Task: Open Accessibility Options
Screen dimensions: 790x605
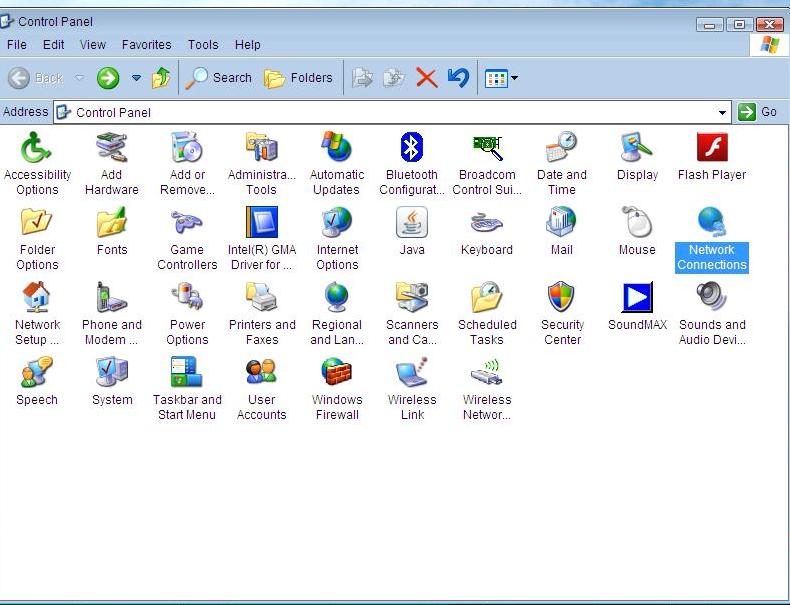Action: tap(37, 163)
